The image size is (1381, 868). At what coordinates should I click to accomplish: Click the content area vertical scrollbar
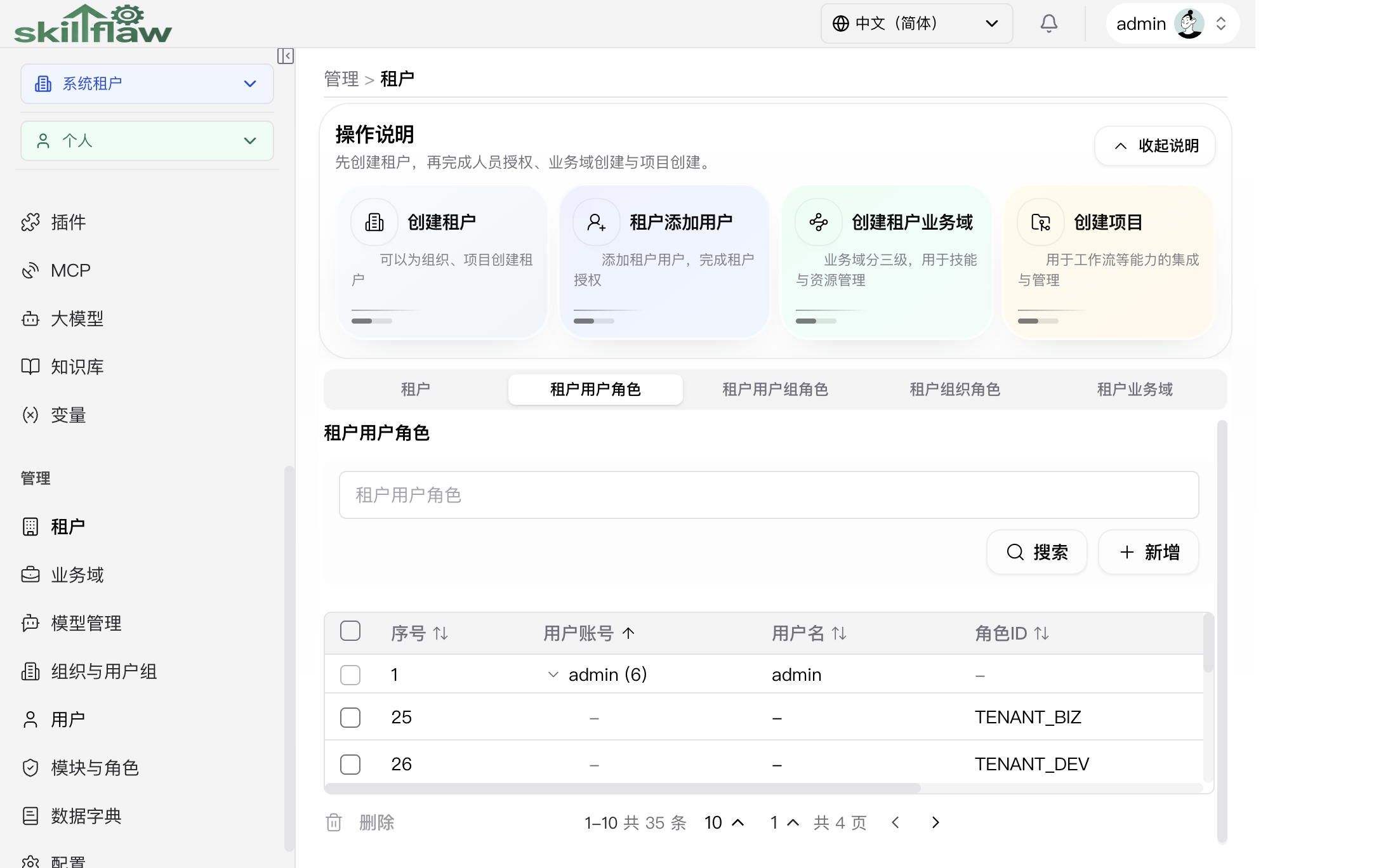1222,631
